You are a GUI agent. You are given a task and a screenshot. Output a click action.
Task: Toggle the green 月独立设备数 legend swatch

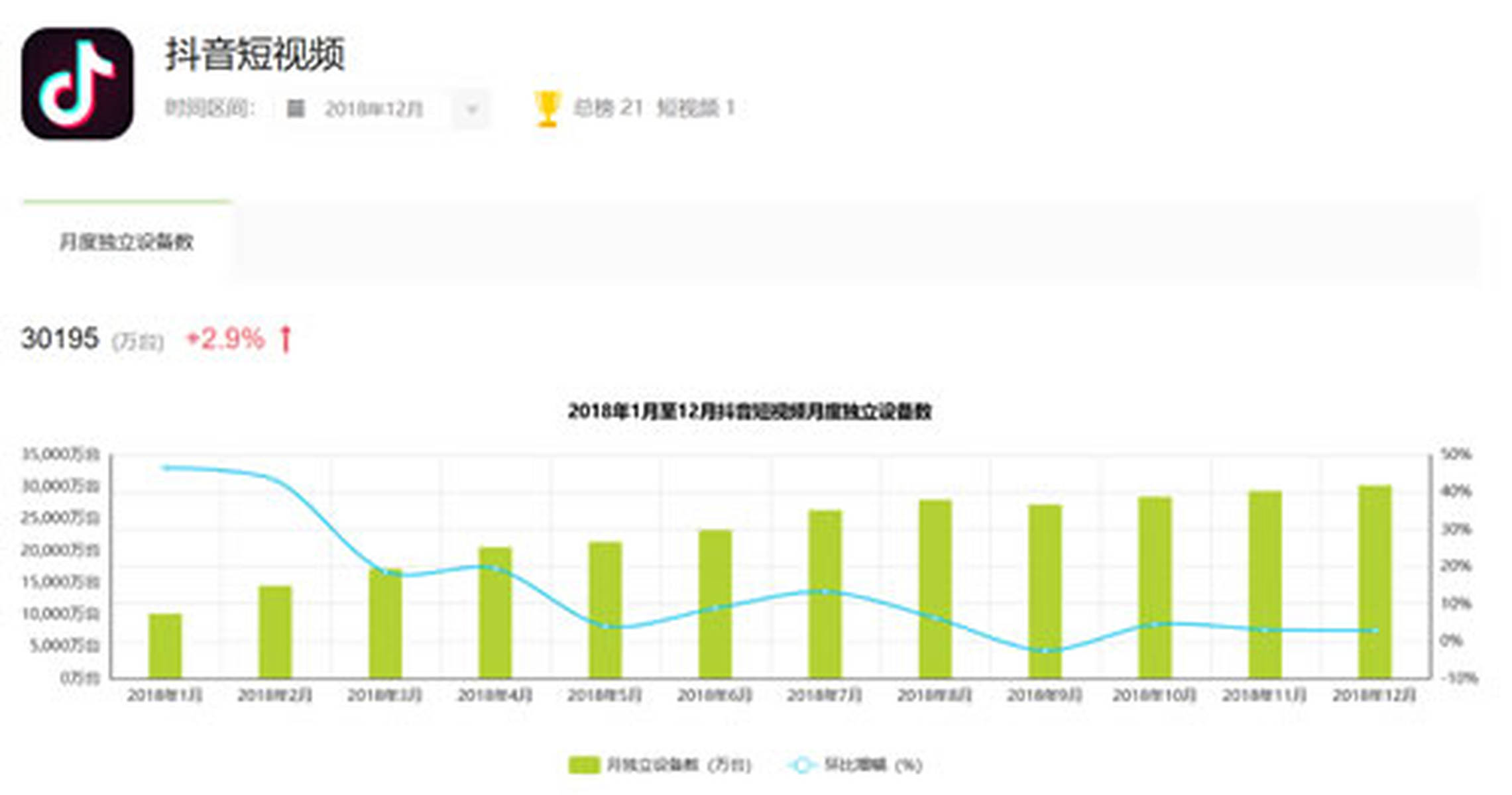click(x=584, y=765)
